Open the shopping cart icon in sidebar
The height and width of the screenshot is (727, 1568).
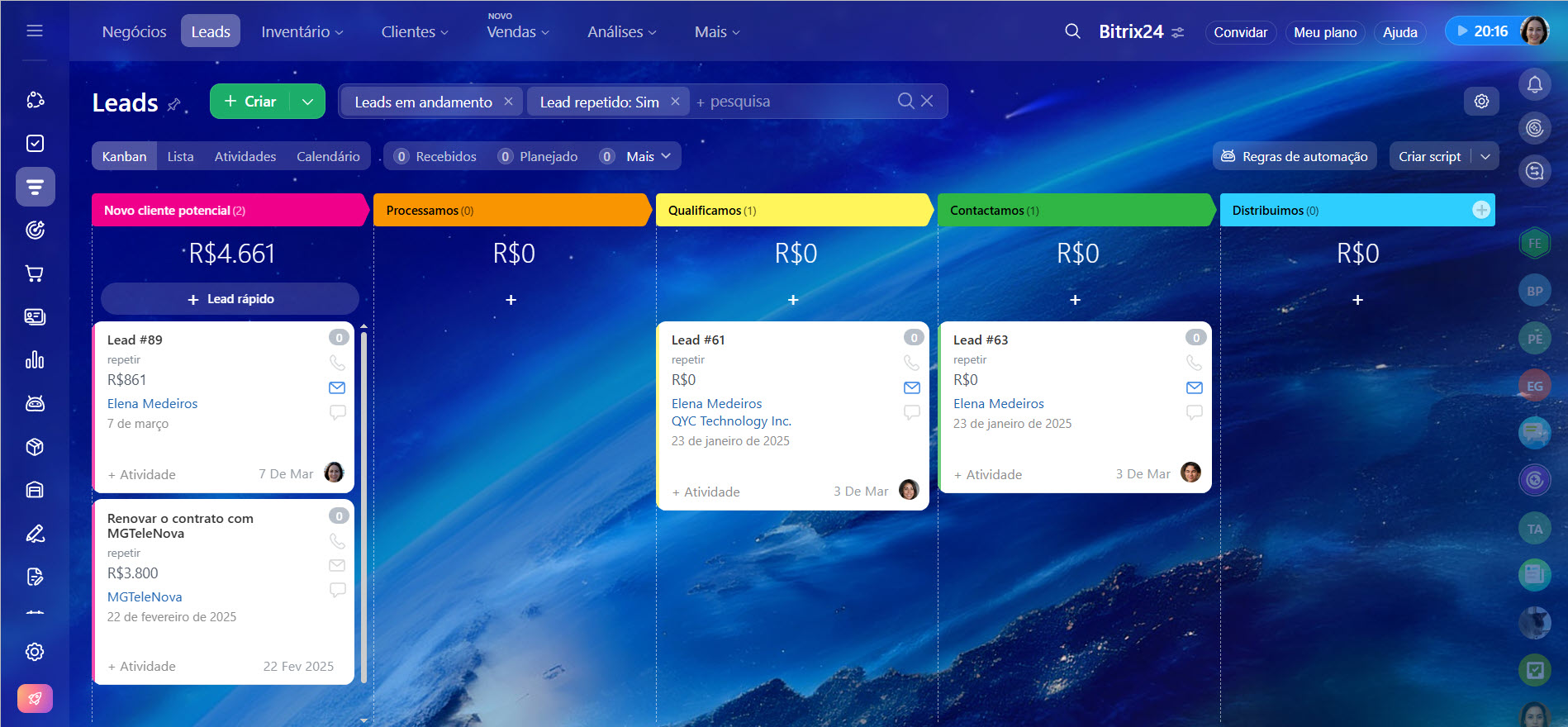(35, 273)
